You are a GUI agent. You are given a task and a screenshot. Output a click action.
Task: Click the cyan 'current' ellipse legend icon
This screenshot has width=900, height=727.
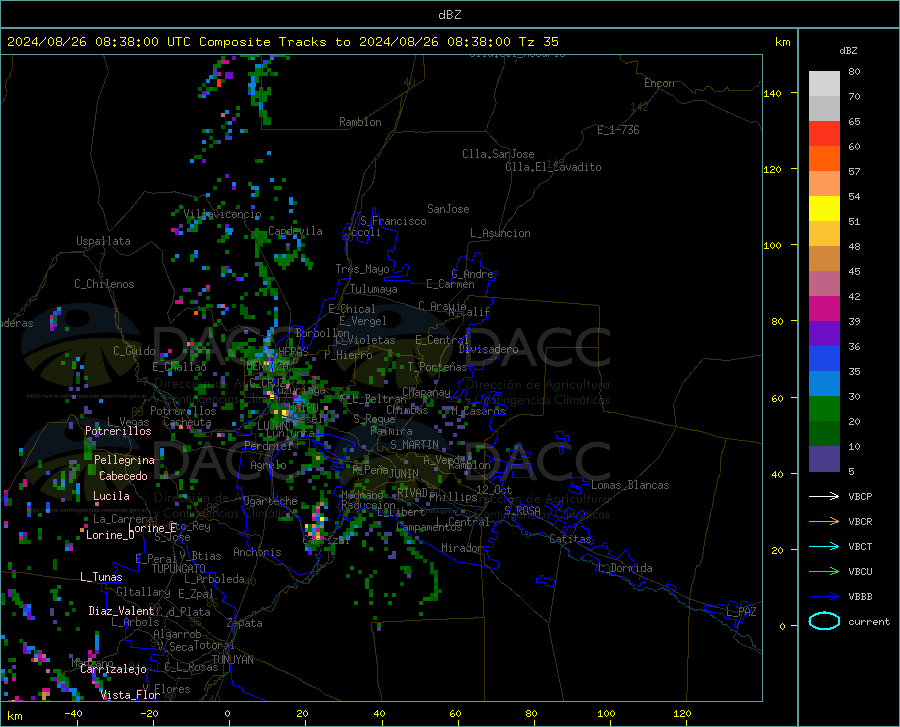[824, 621]
